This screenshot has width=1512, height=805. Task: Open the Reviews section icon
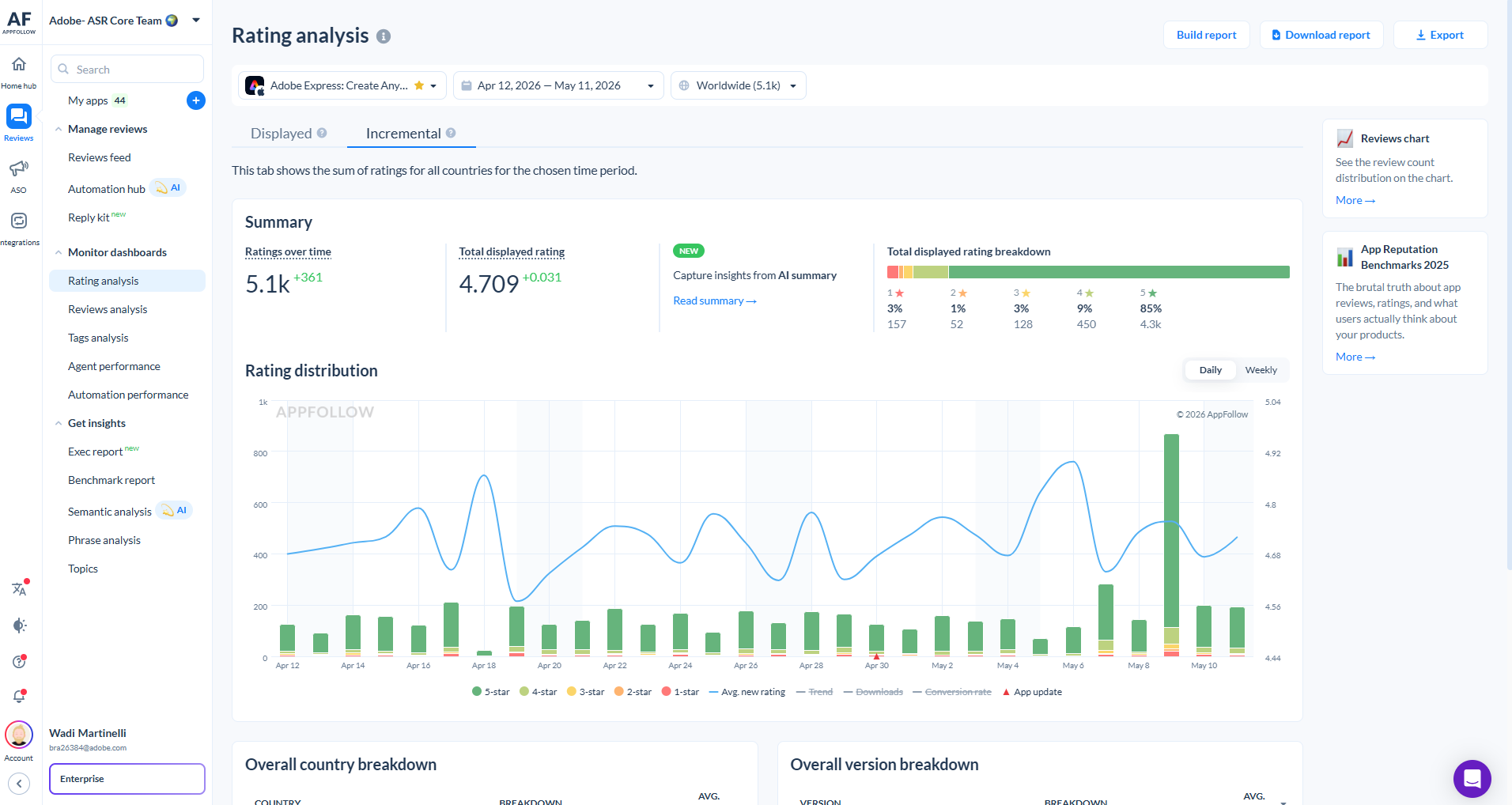tap(19, 116)
